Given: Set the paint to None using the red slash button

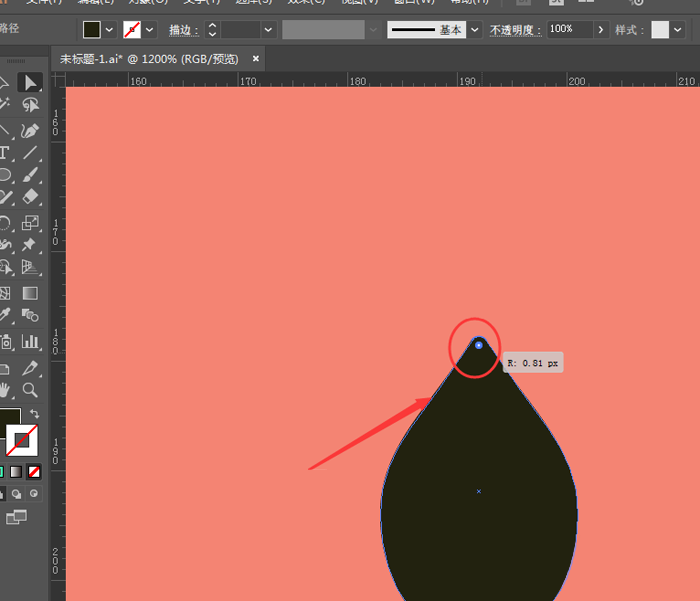Looking at the screenshot, I should point(34,471).
